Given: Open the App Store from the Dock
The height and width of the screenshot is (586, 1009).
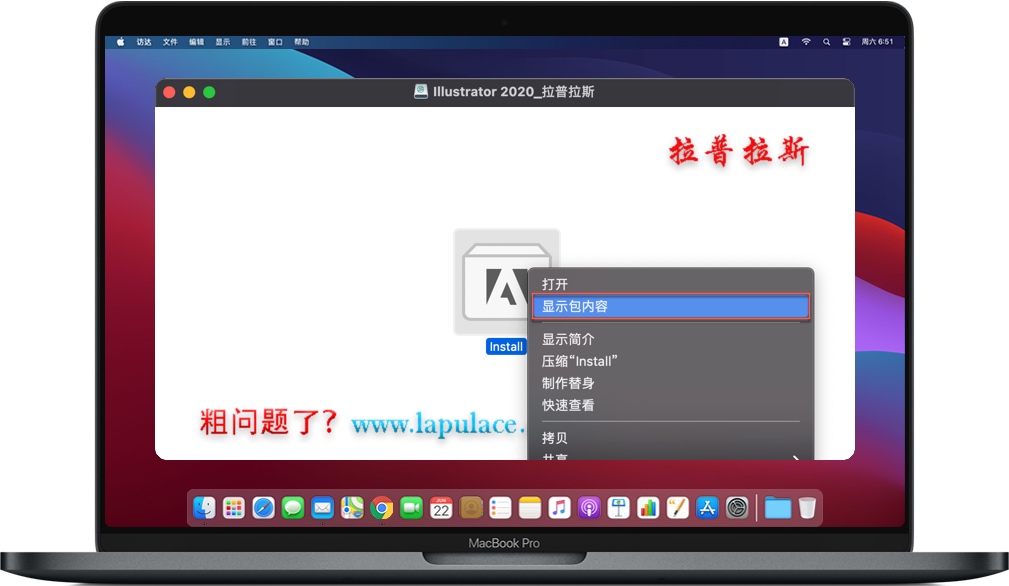Looking at the screenshot, I should [707, 507].
